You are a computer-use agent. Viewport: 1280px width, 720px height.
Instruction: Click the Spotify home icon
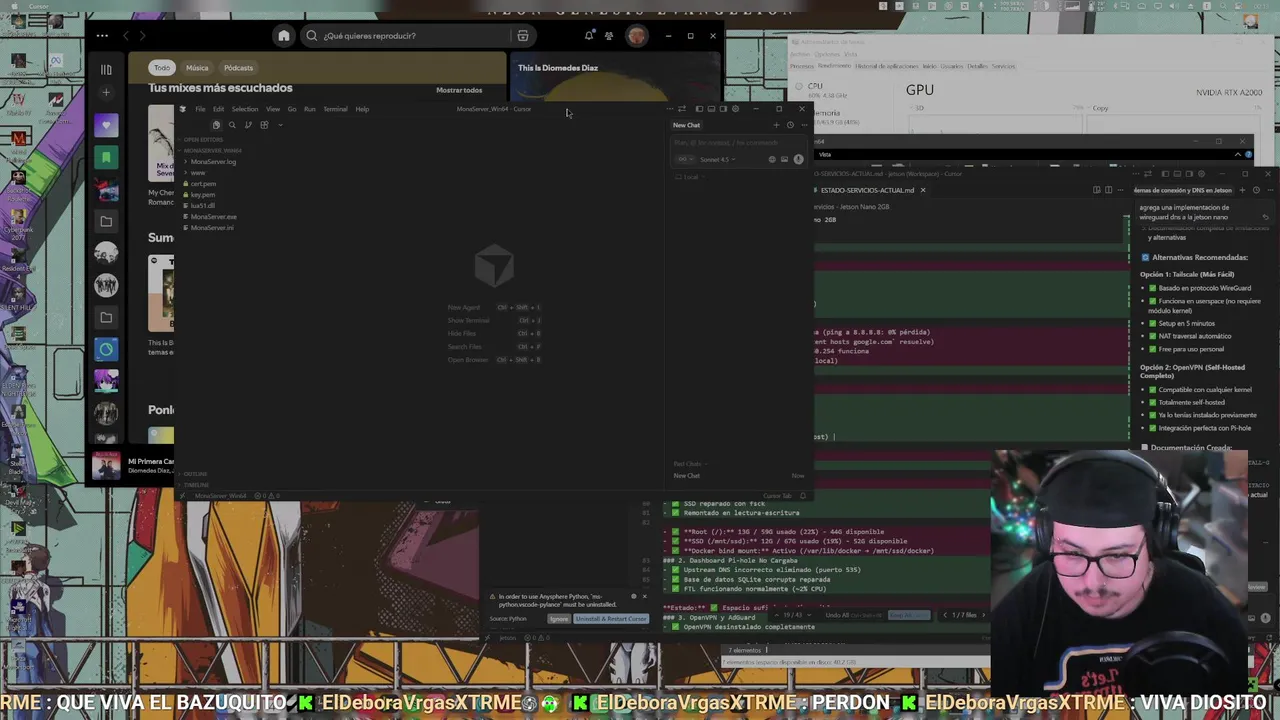coord(284,36)
